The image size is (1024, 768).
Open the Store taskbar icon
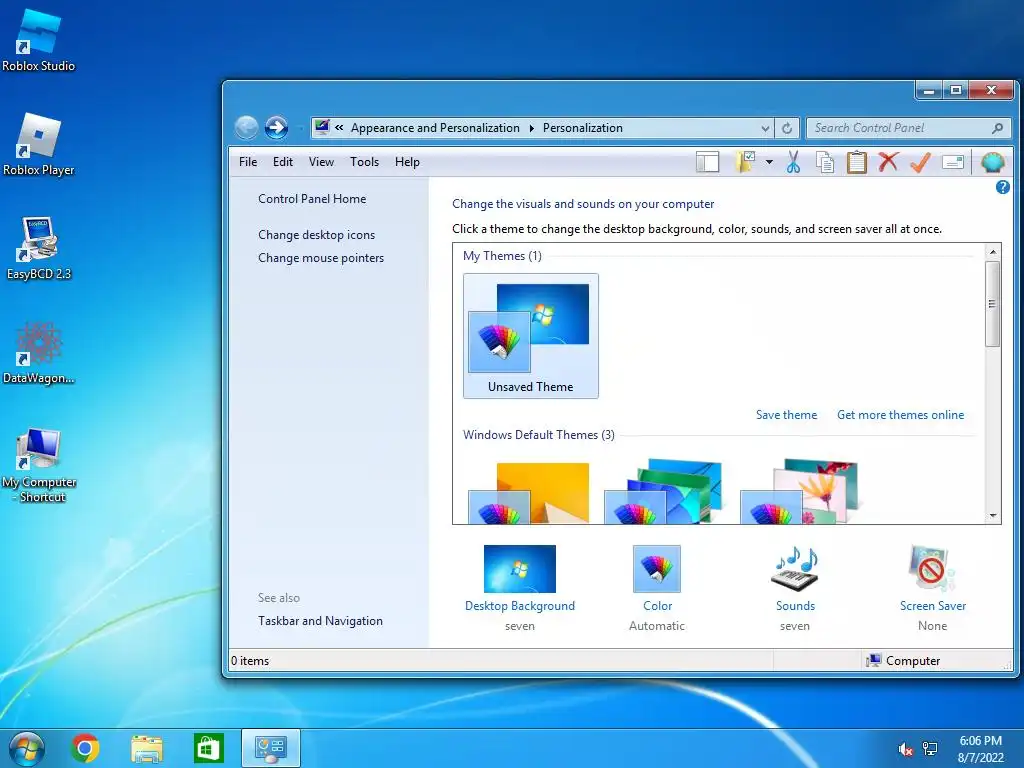tap(208, 748)
